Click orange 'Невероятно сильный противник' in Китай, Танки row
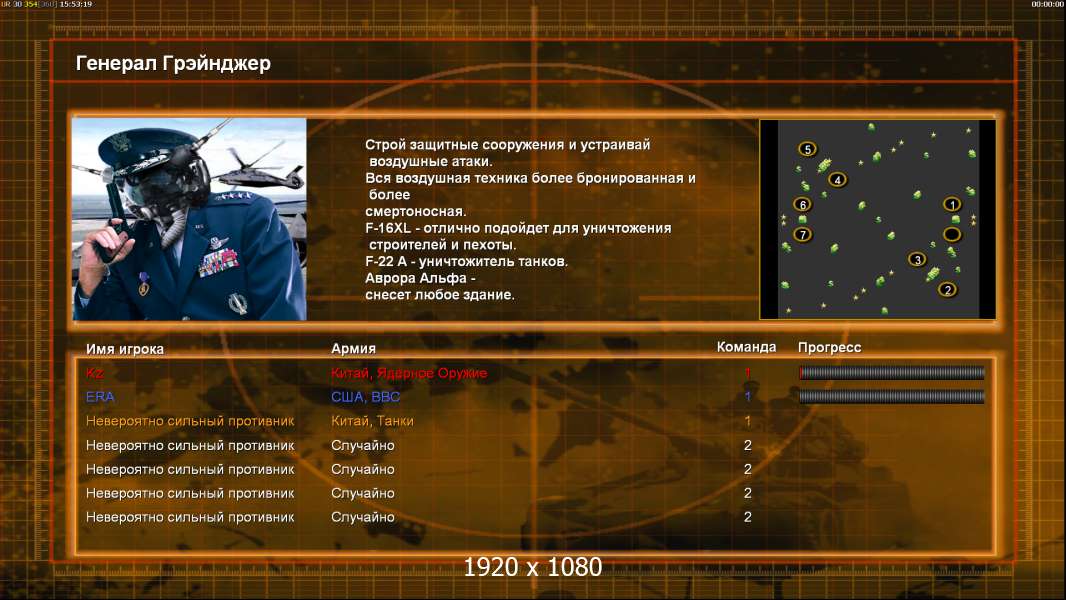Image resolution: width=1066 pixels, height=600 pixels. click(x=190, y=421)
